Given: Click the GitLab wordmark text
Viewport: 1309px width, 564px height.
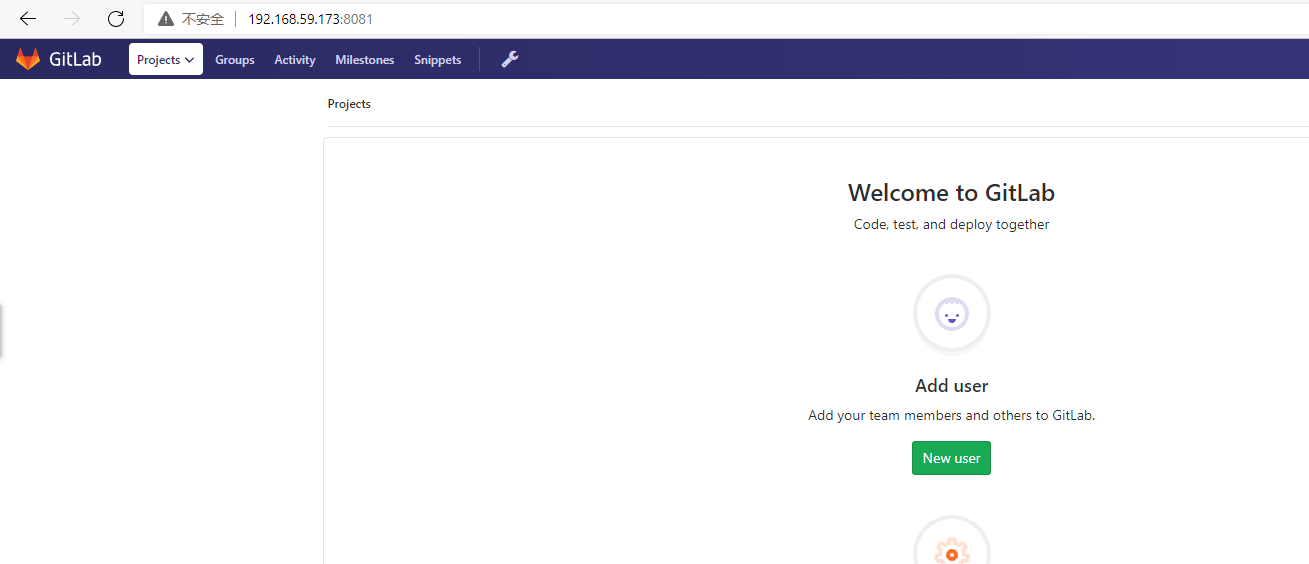Looking at the screenshot, I should coord(75,59).
